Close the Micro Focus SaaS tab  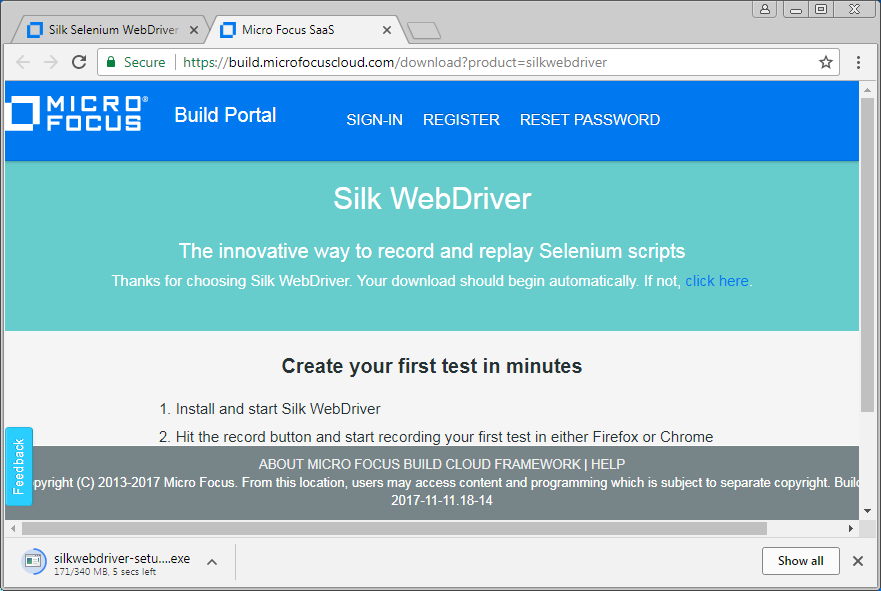tap(387, 30)
